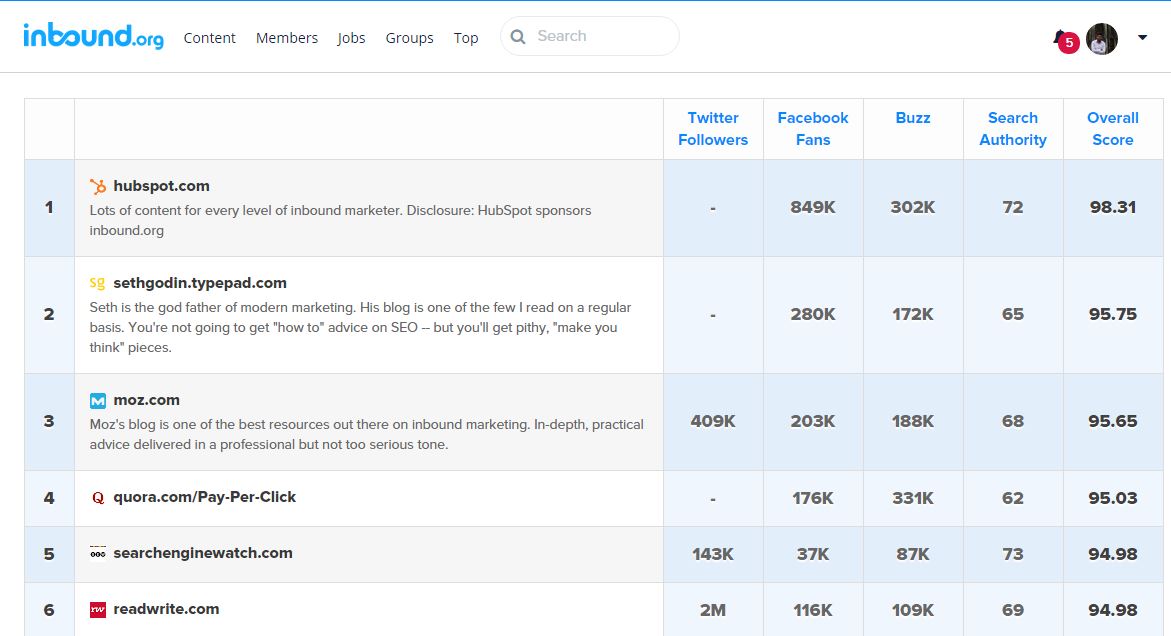Sort by Facebook Fans column
1171x636 pixels.
tap(813, 128)
